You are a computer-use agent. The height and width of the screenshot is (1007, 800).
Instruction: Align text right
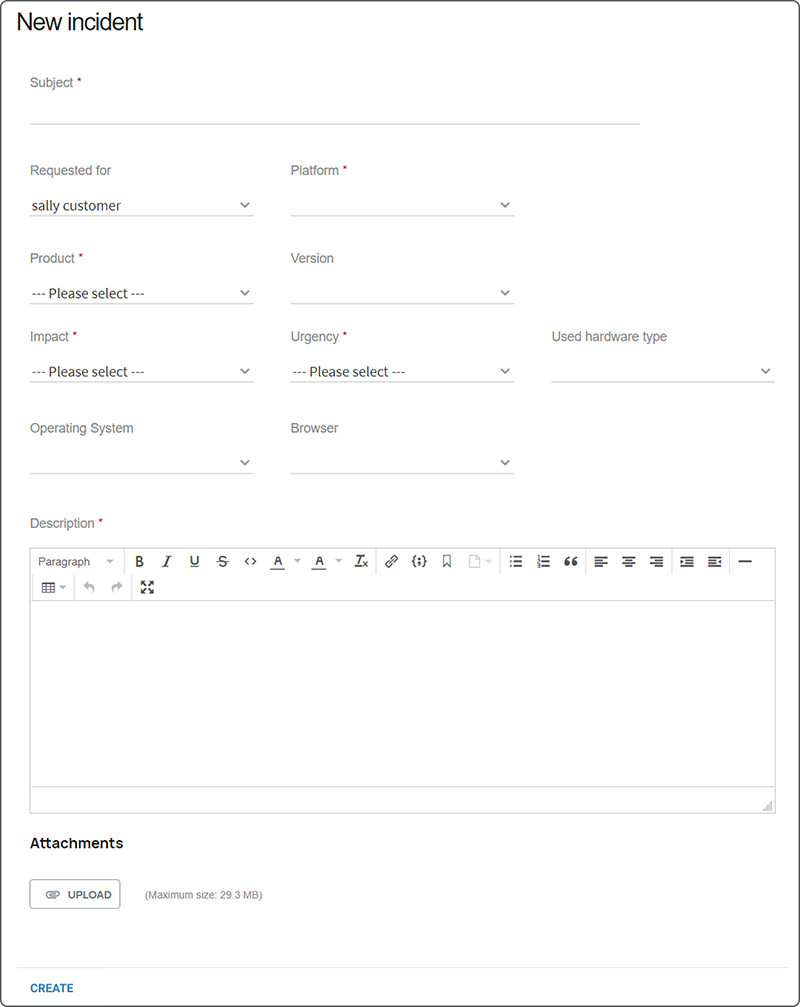pos(656,561)
